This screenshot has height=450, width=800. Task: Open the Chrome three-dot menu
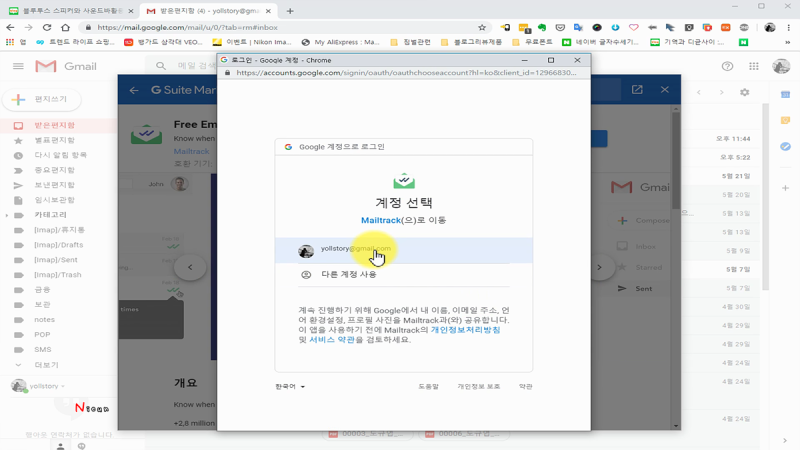[x=789, y=28]
